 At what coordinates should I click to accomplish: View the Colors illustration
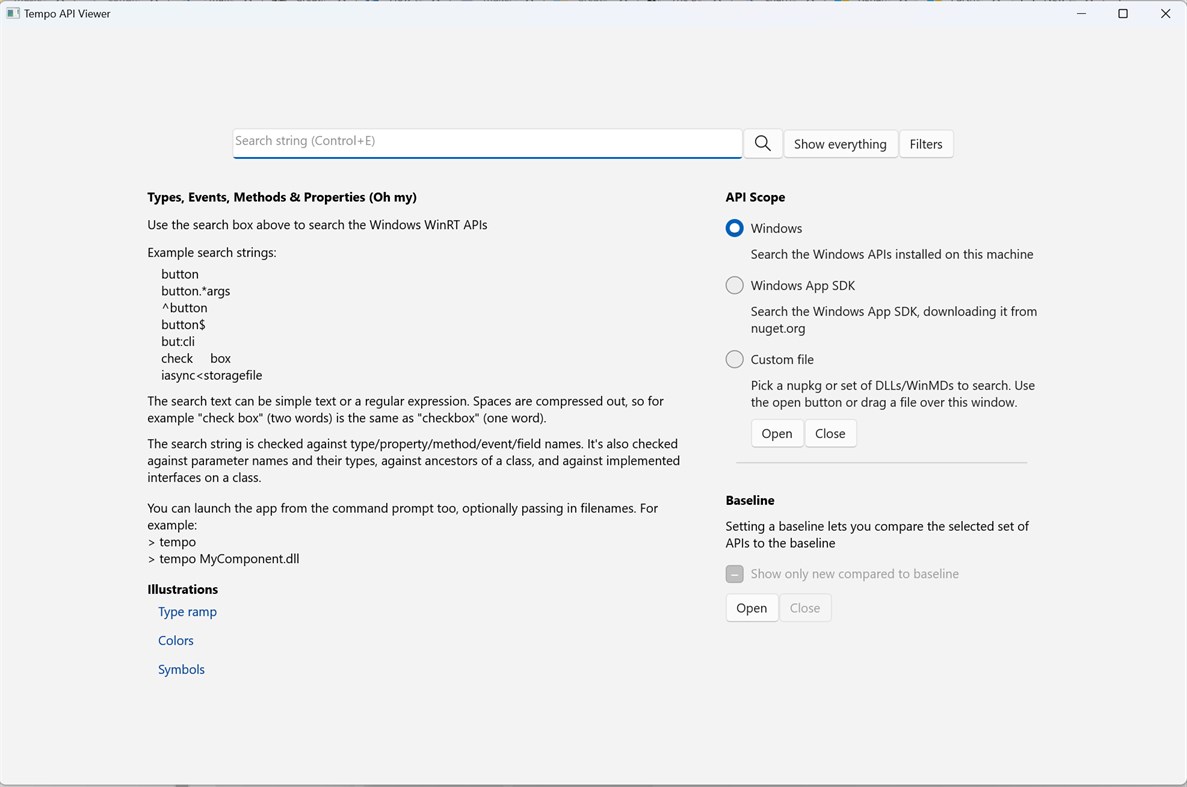click(175, 640)
